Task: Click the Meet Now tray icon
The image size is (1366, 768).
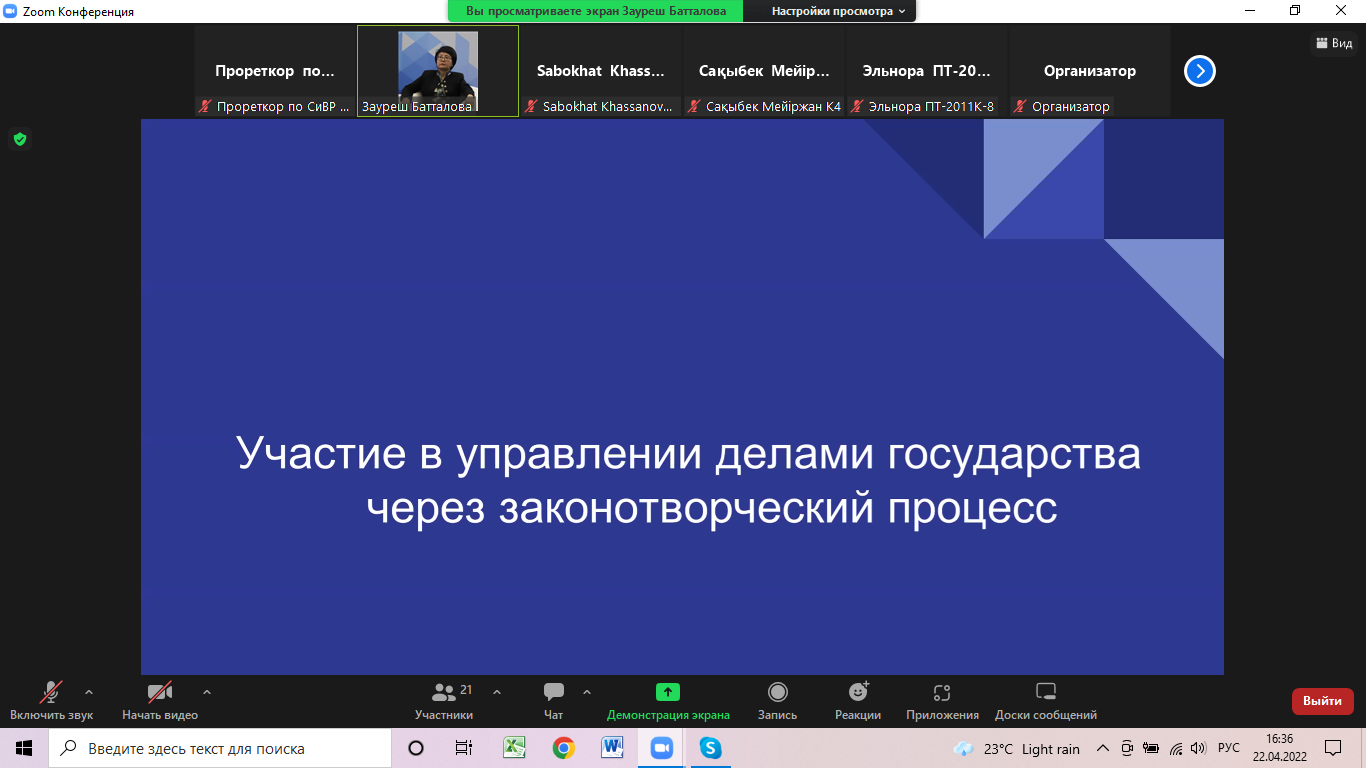Action: click(1127, 749)
